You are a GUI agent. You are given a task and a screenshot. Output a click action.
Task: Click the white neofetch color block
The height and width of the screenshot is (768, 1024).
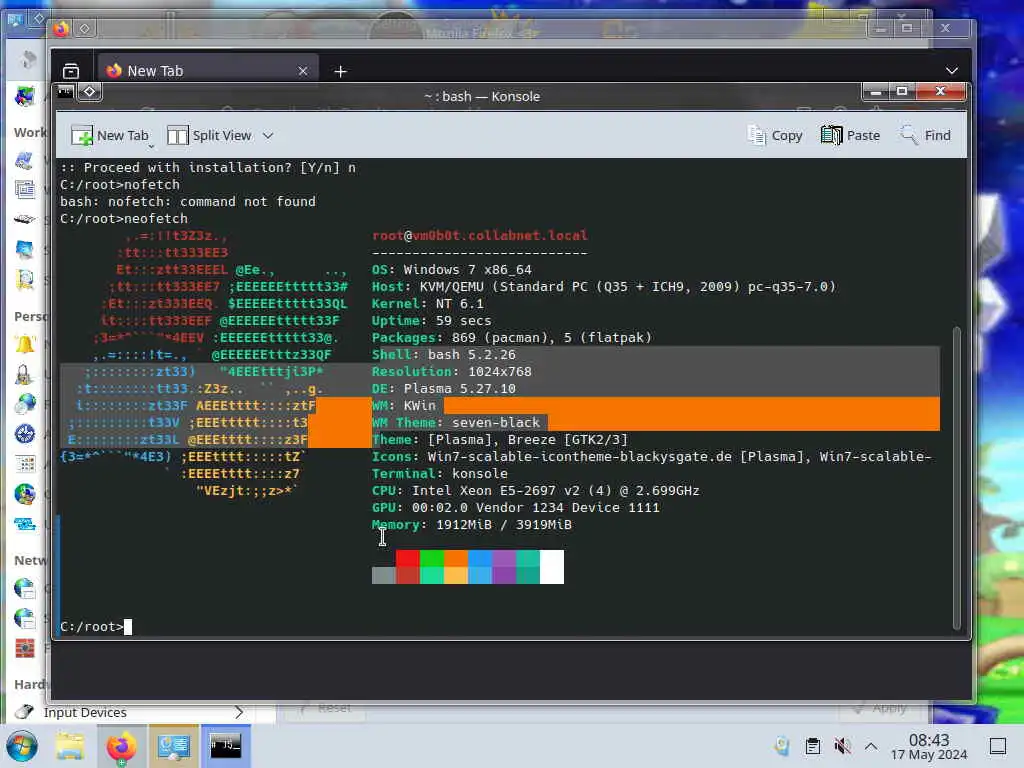point(552,567)
